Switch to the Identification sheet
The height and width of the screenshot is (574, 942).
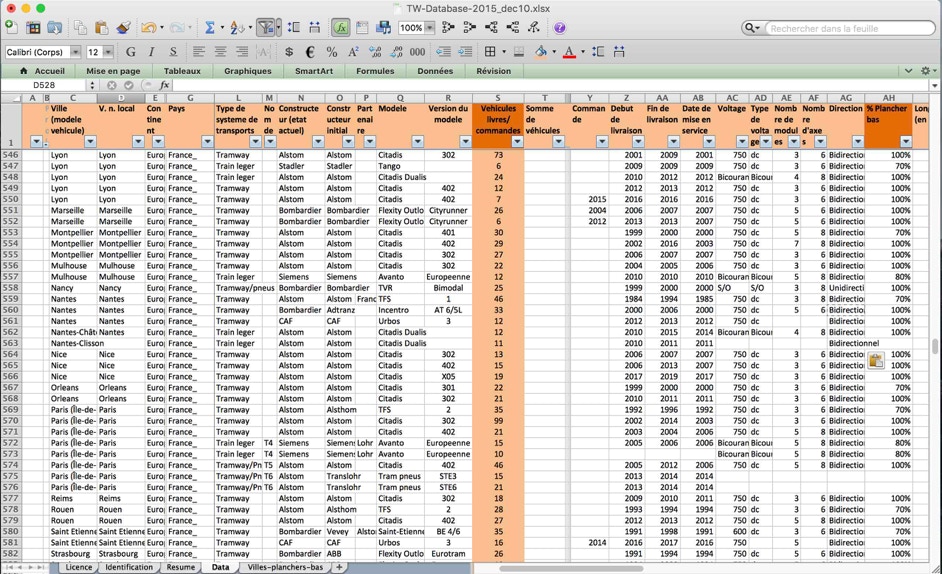pos(129,567)
